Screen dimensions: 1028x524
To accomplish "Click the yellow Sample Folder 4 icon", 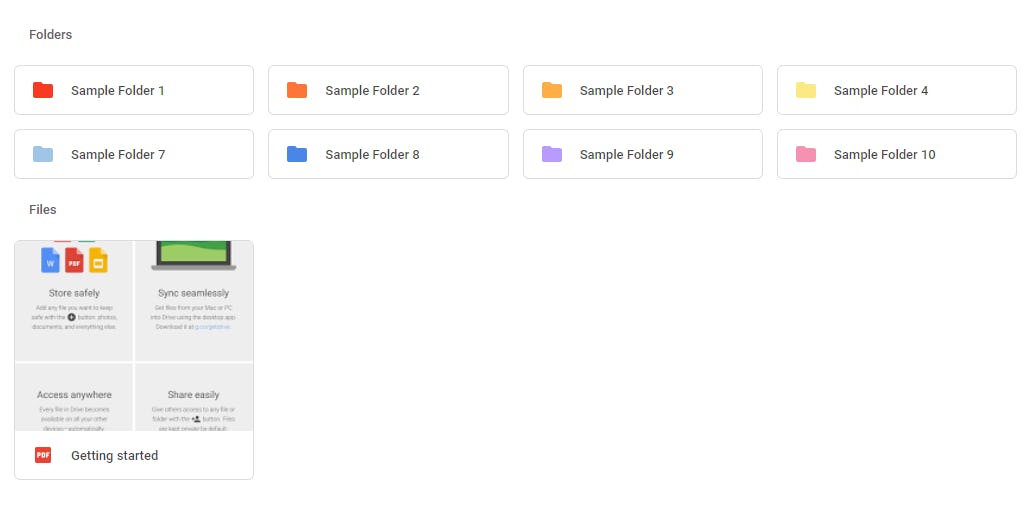I will point(806,90).
